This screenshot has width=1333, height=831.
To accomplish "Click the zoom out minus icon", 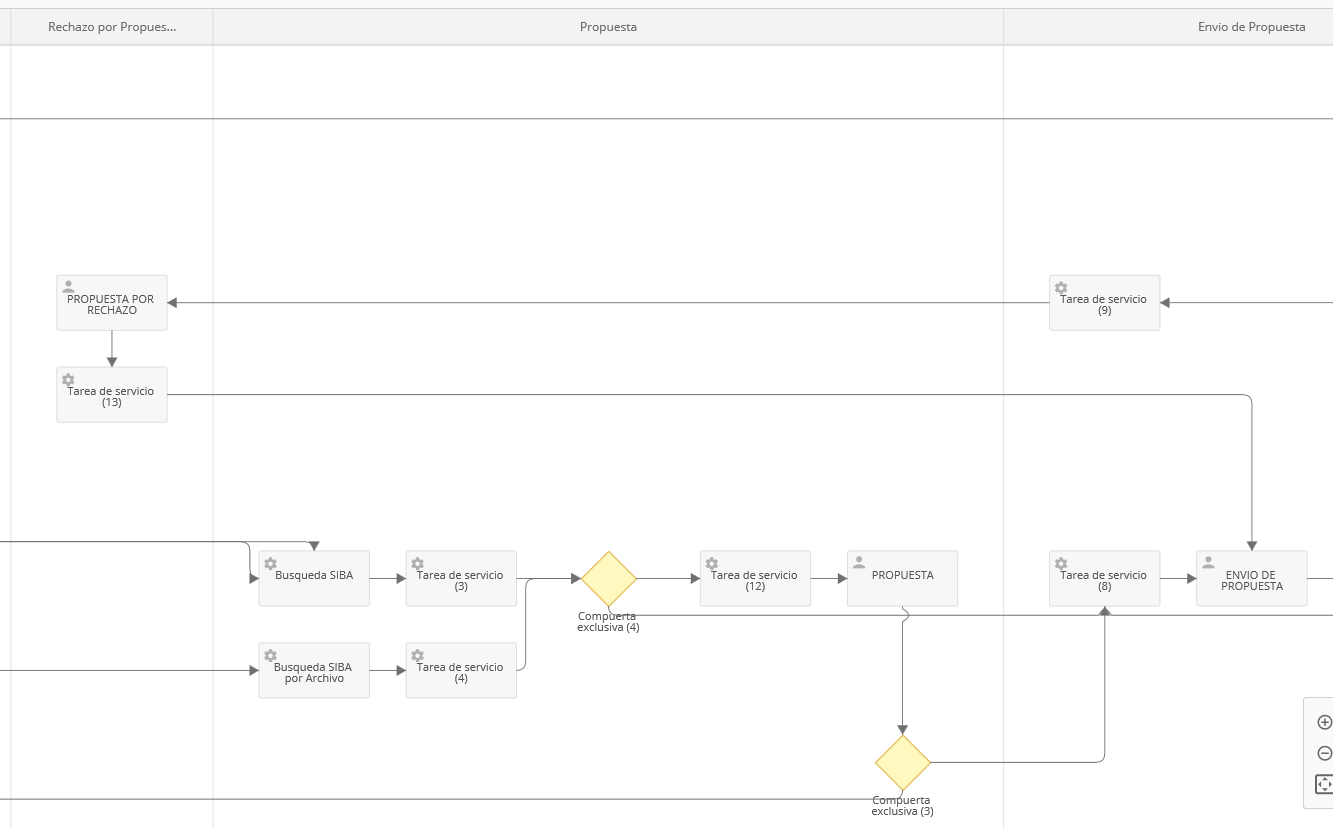I will tap(1325, 753).
